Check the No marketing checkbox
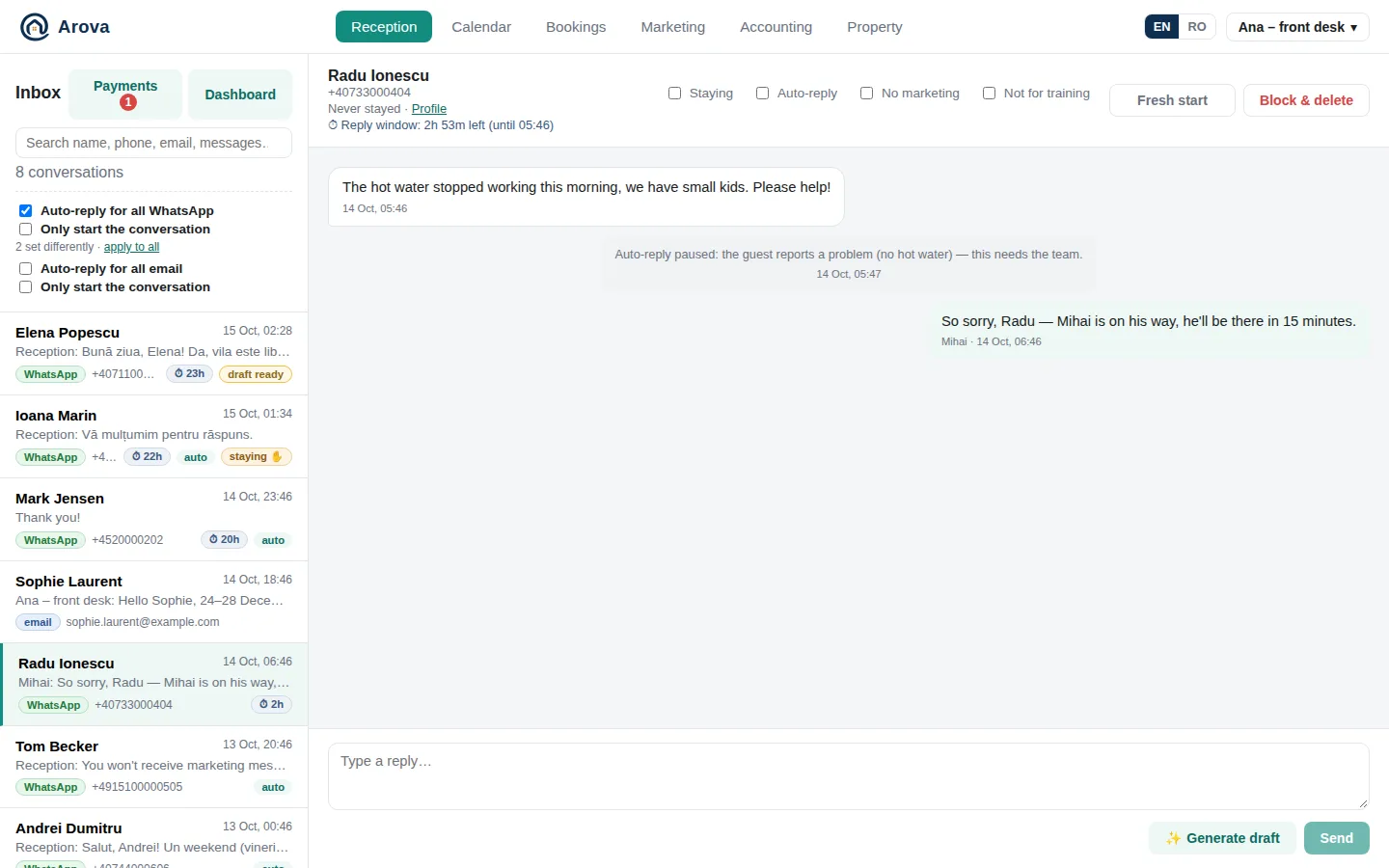 point(866,93)
